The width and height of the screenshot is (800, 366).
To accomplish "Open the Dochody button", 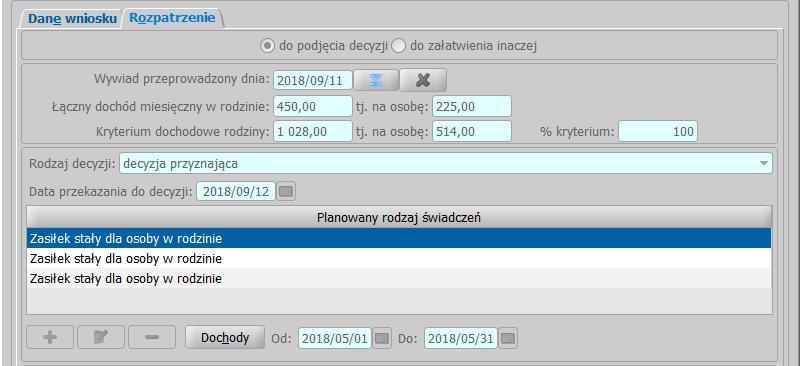I will 225,337.
